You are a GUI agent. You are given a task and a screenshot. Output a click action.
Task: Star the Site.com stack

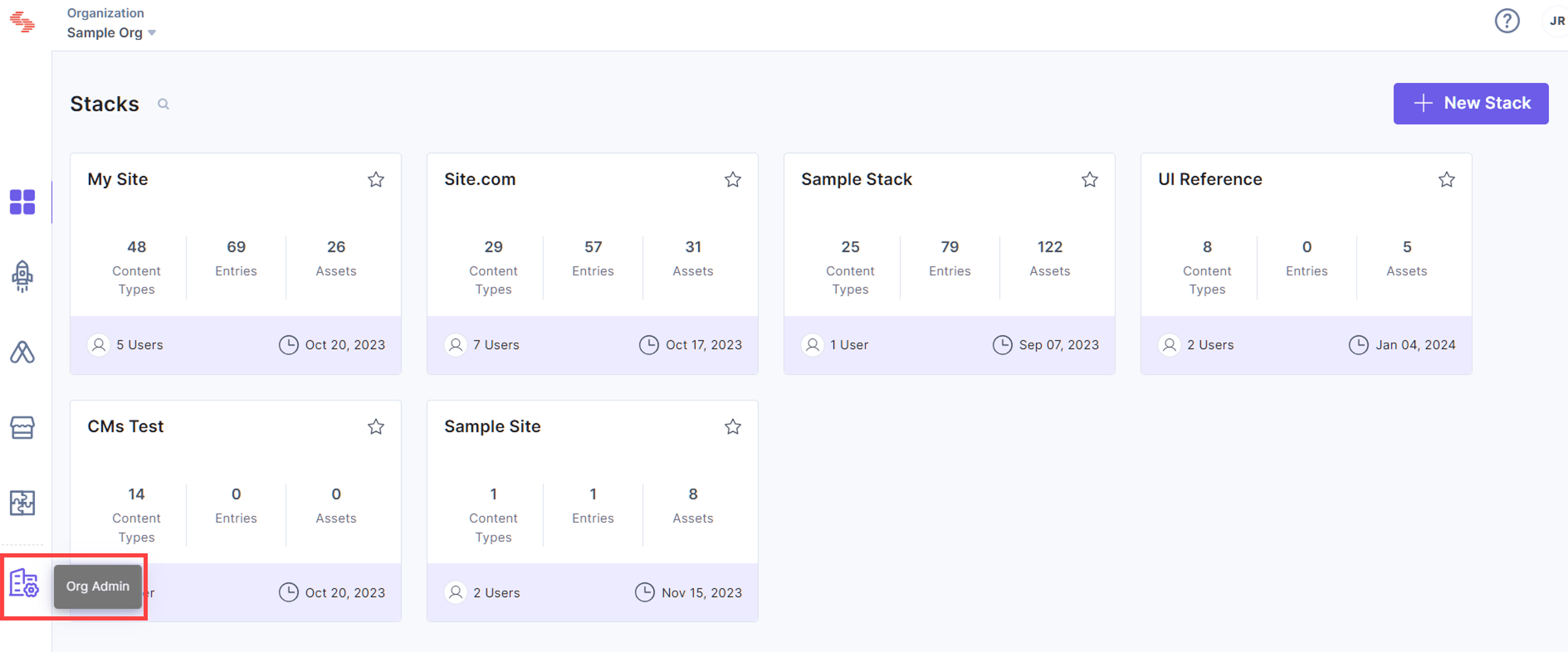tap(733, 180)
